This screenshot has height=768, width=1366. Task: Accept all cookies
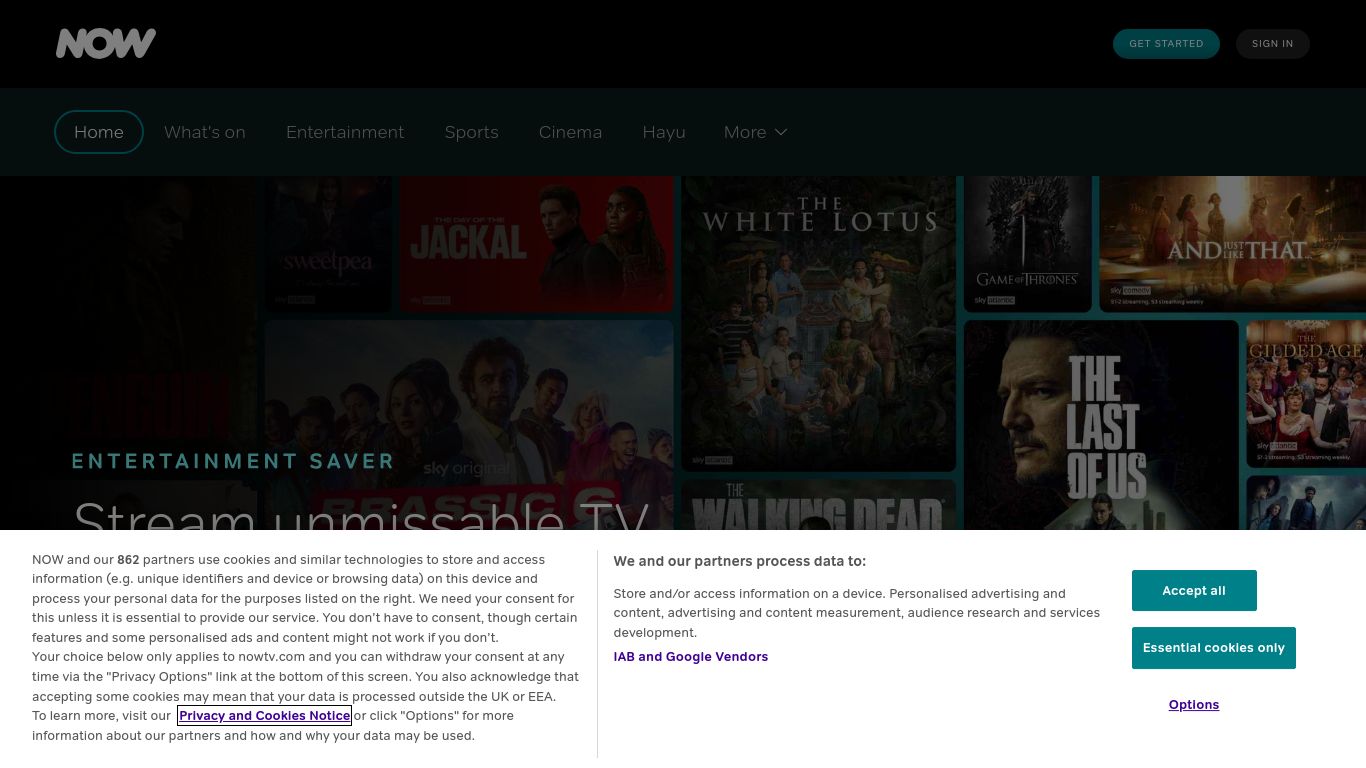tap(1194, 591)
